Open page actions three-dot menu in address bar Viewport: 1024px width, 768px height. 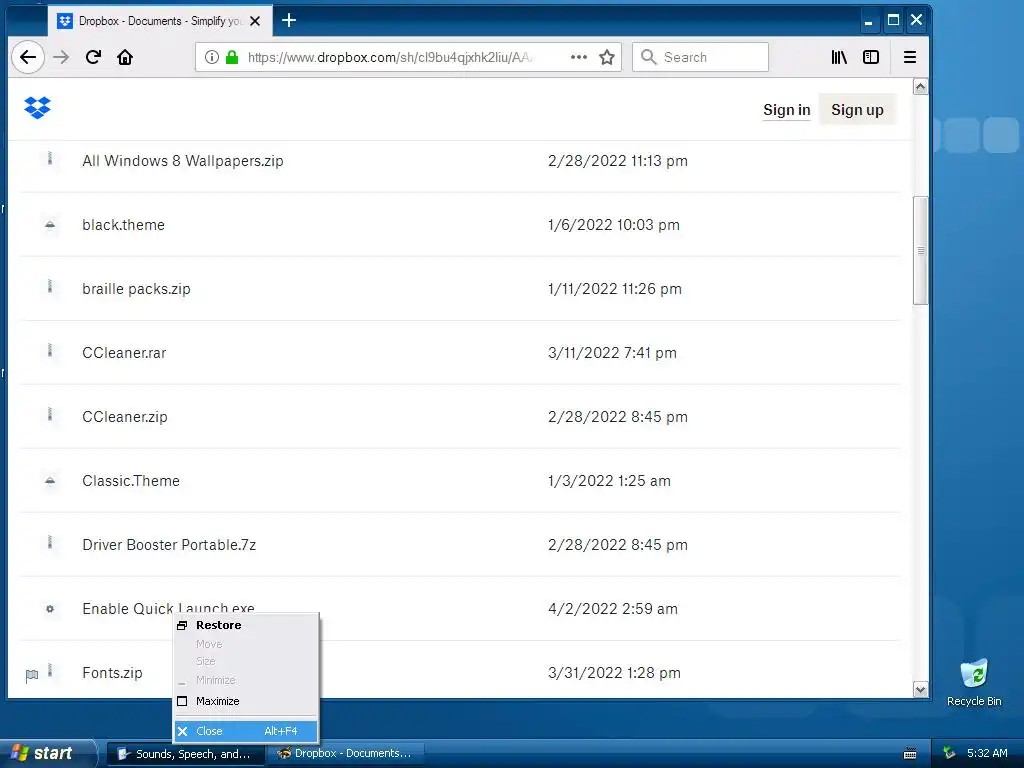point(579,57)
